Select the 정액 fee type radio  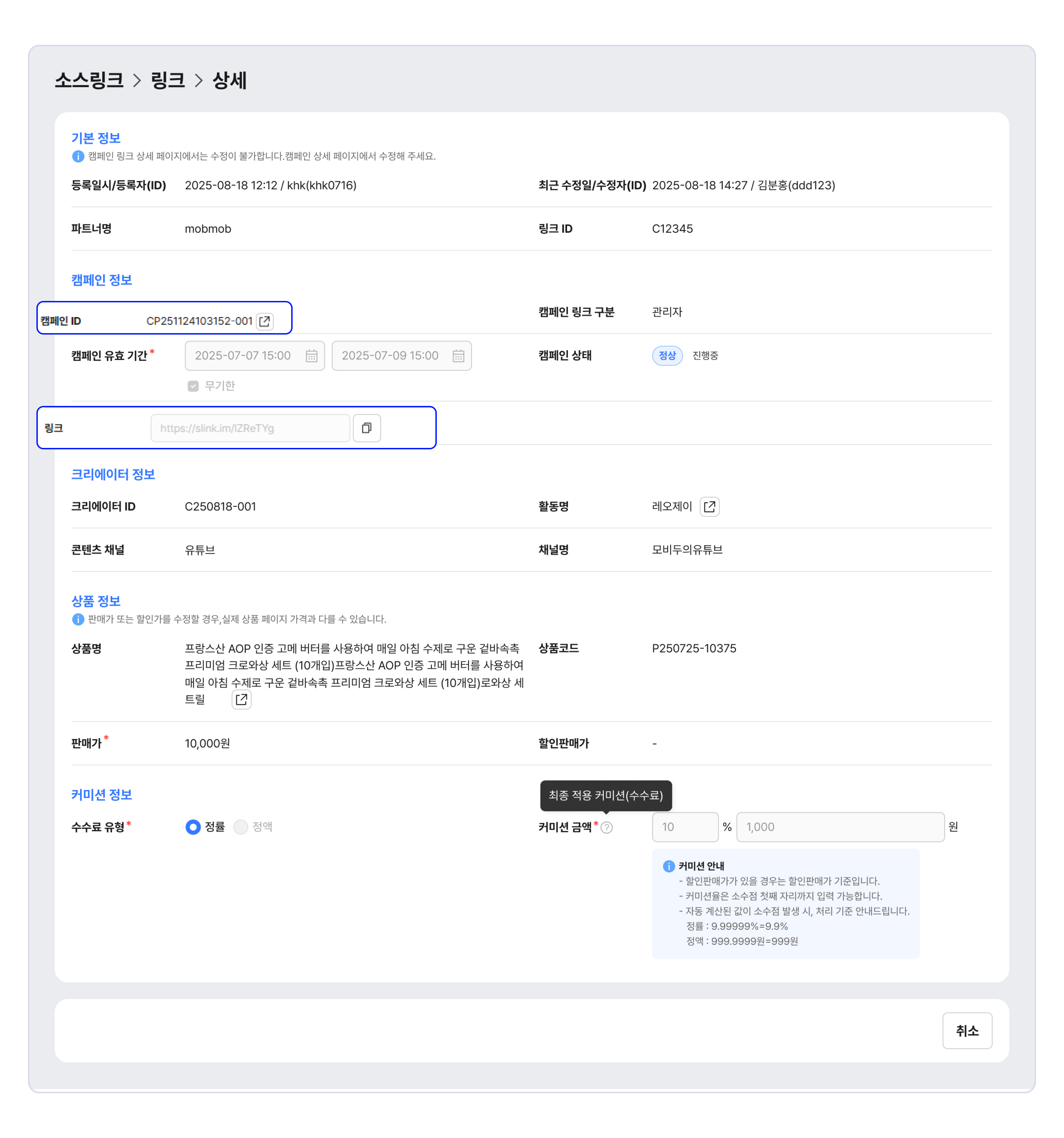pos(240,827)
